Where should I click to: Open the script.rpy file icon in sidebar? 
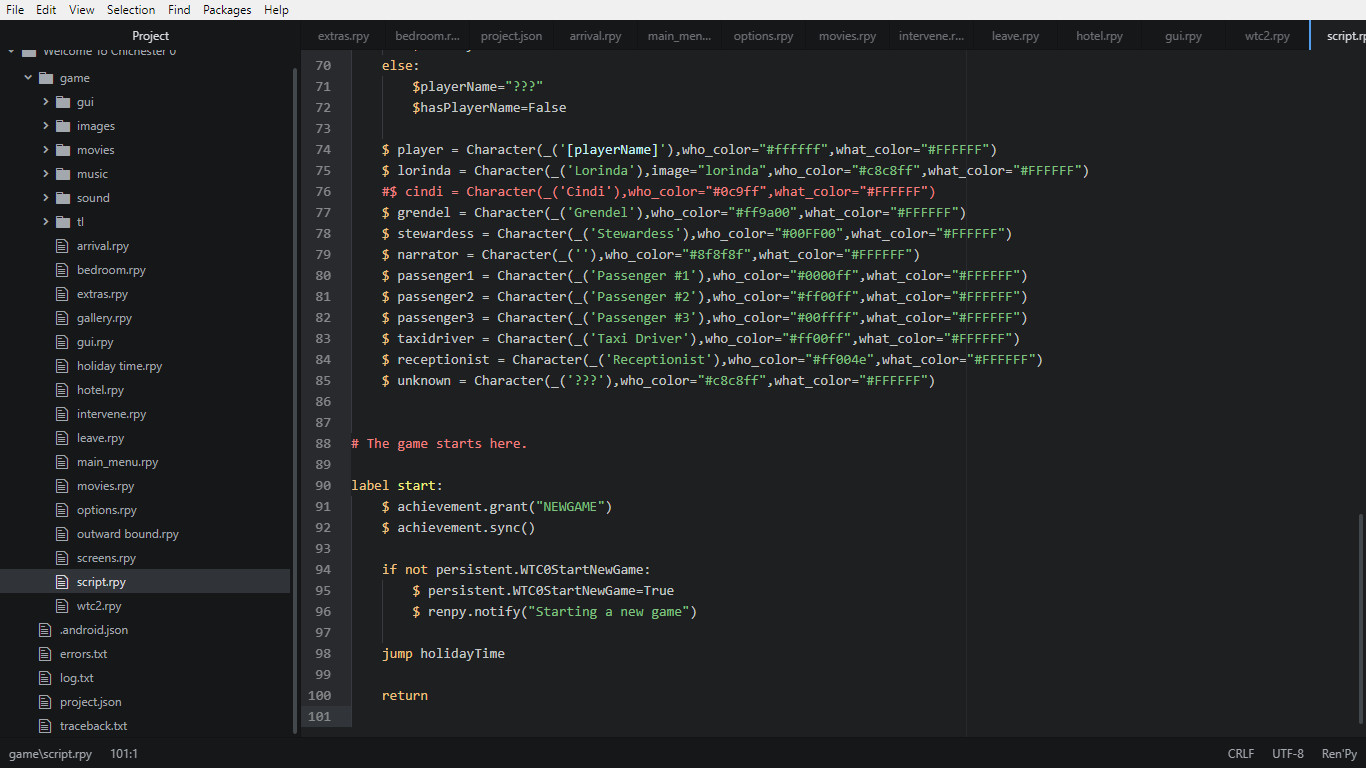tap(61, 581)
